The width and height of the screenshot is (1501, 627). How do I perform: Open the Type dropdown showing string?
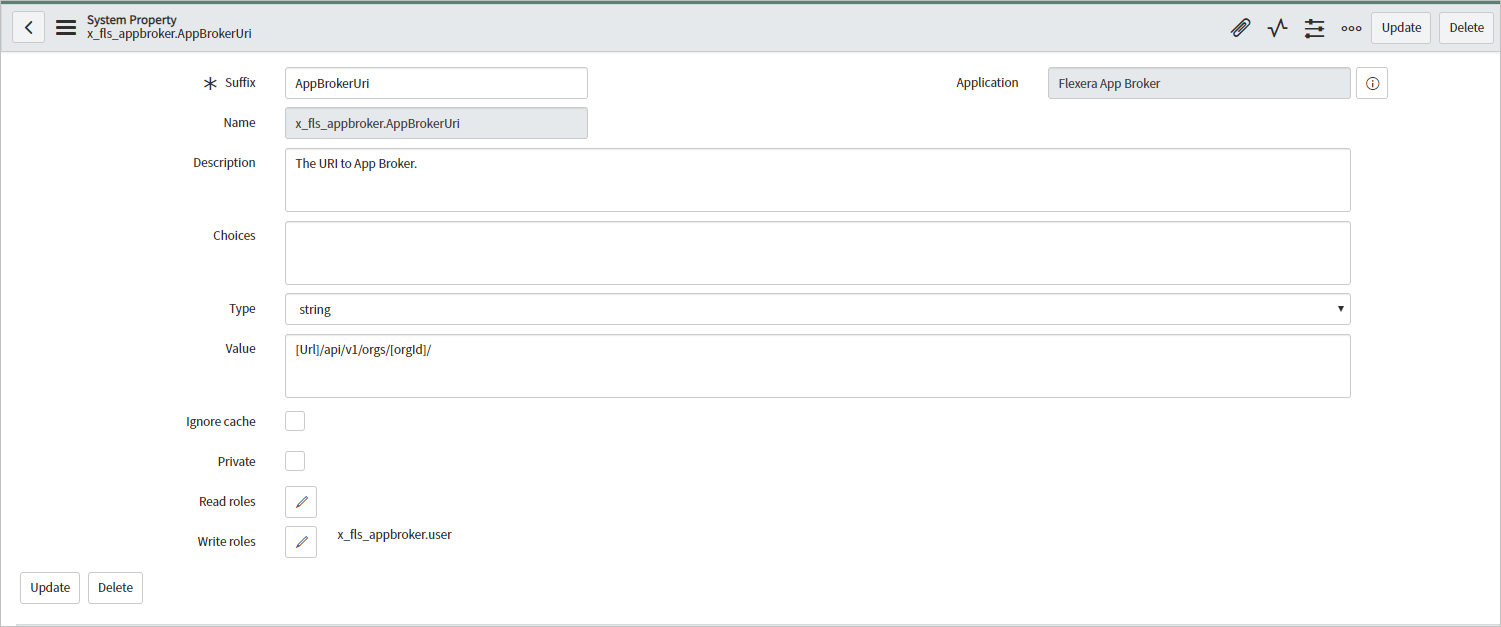coord(817,309)
